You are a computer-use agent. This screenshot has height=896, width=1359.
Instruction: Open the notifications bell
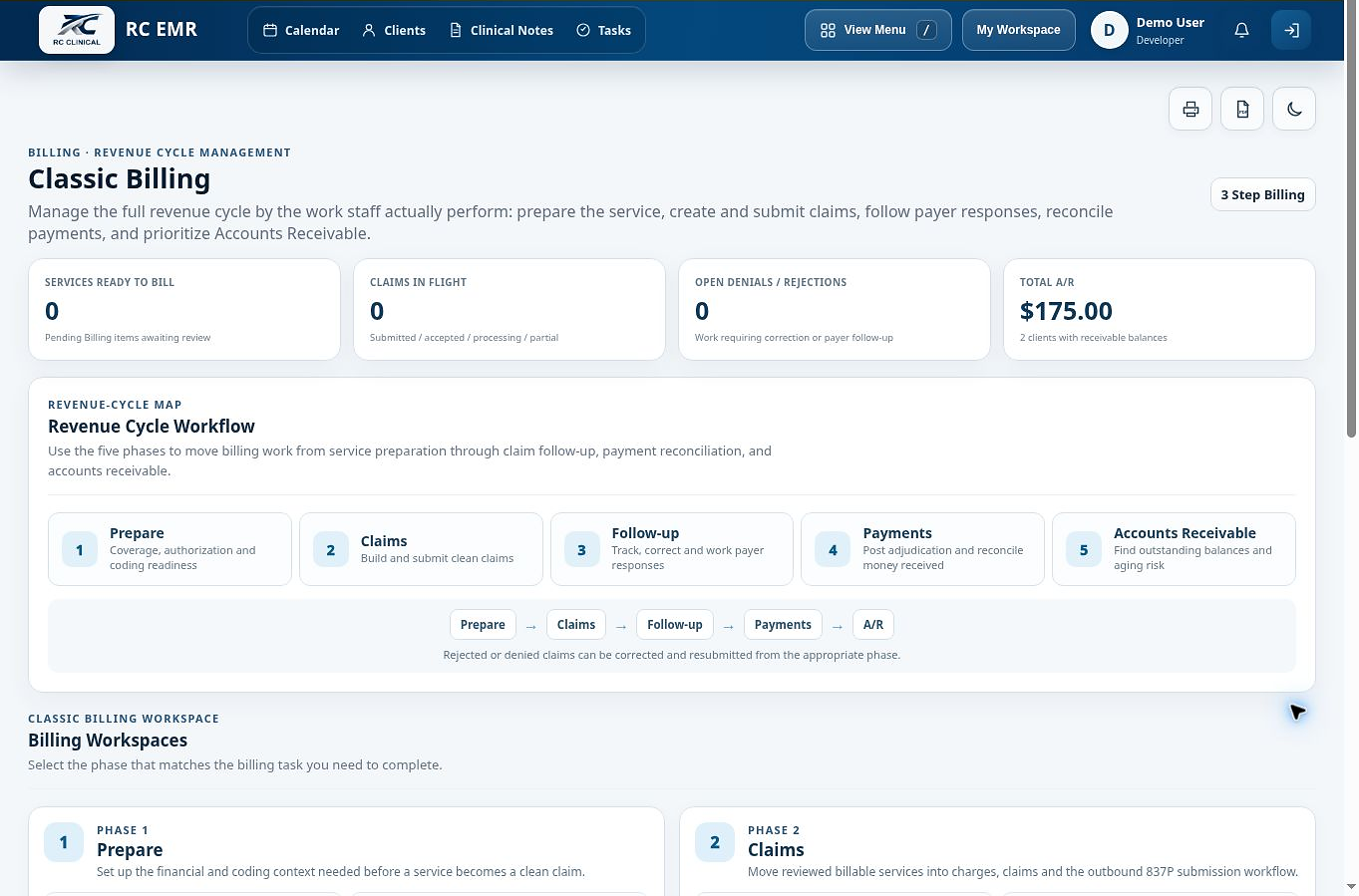pyautogui.click(x=1241, y=31)
